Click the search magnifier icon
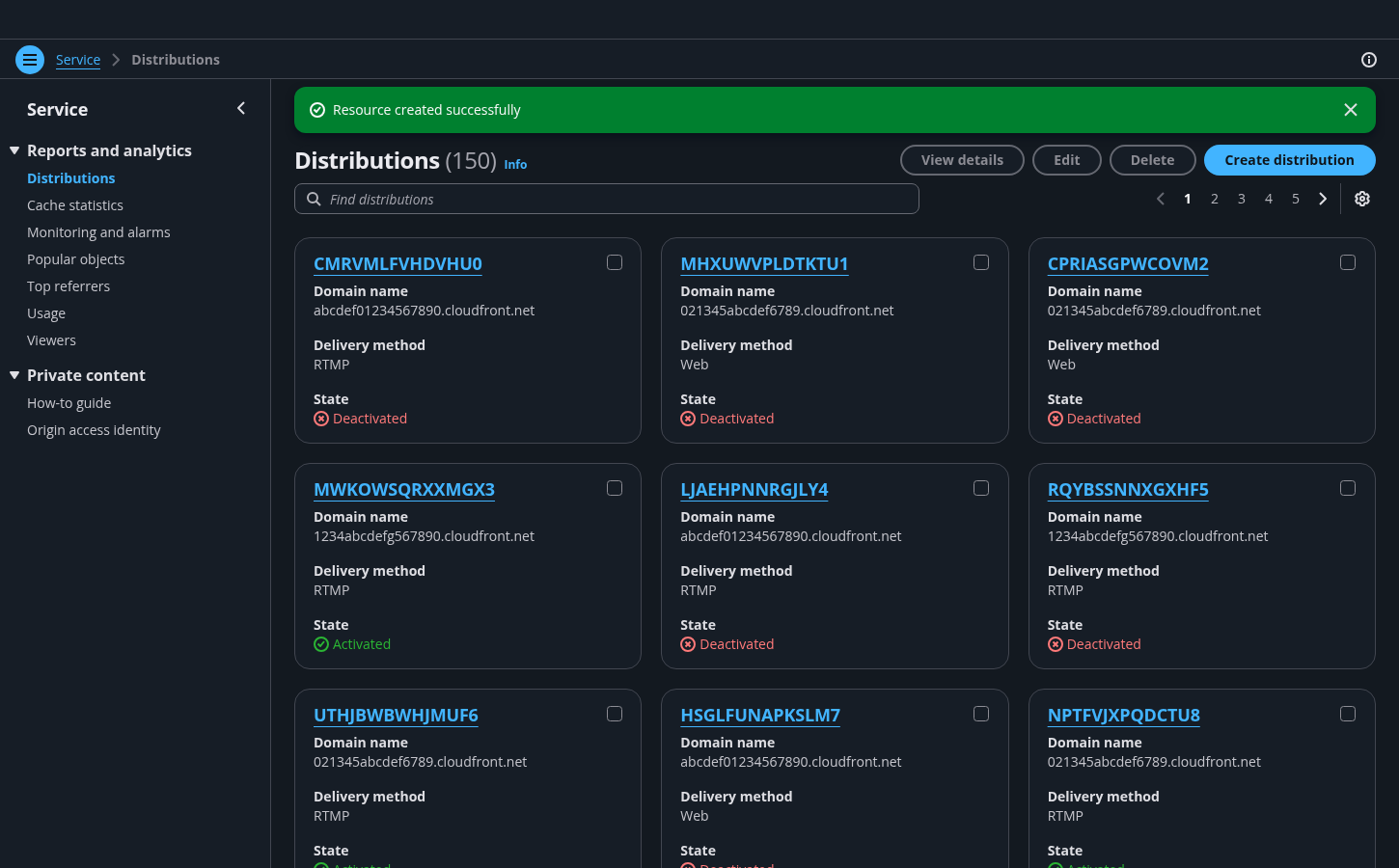 [x=314, y=199]
